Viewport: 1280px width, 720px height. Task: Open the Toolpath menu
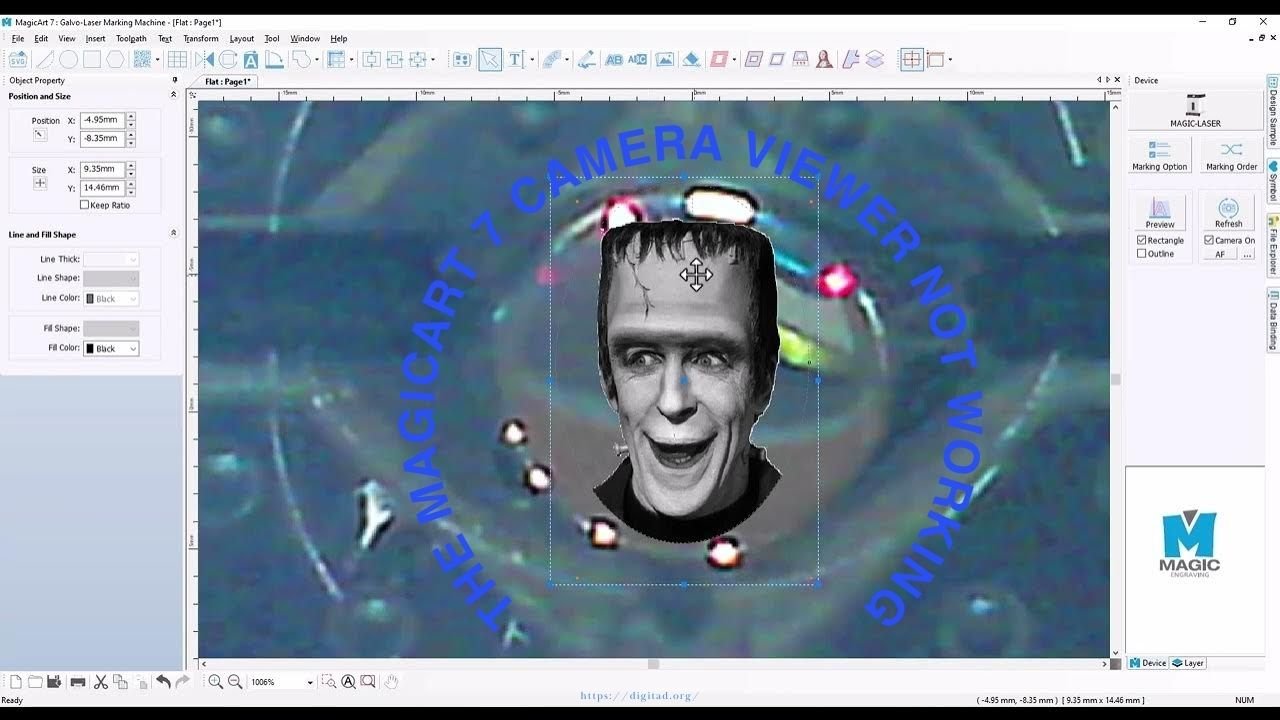point(131,39)
